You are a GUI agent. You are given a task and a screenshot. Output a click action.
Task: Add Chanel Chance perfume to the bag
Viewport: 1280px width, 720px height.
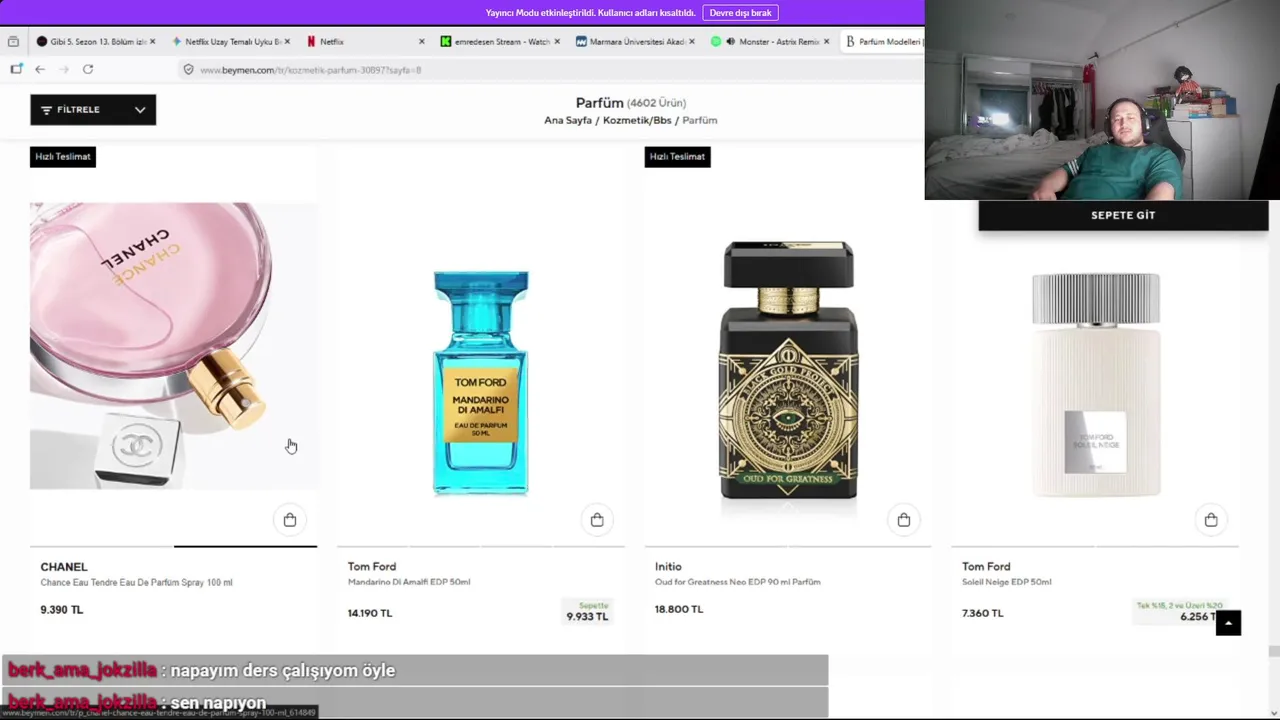click(290, 520)
